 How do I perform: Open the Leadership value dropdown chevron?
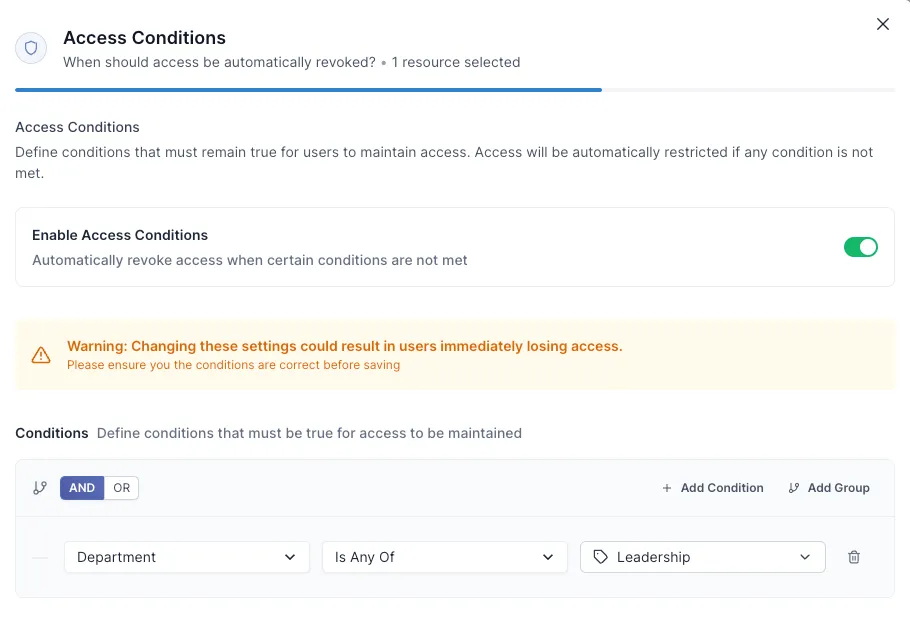(x=805, y=557)
